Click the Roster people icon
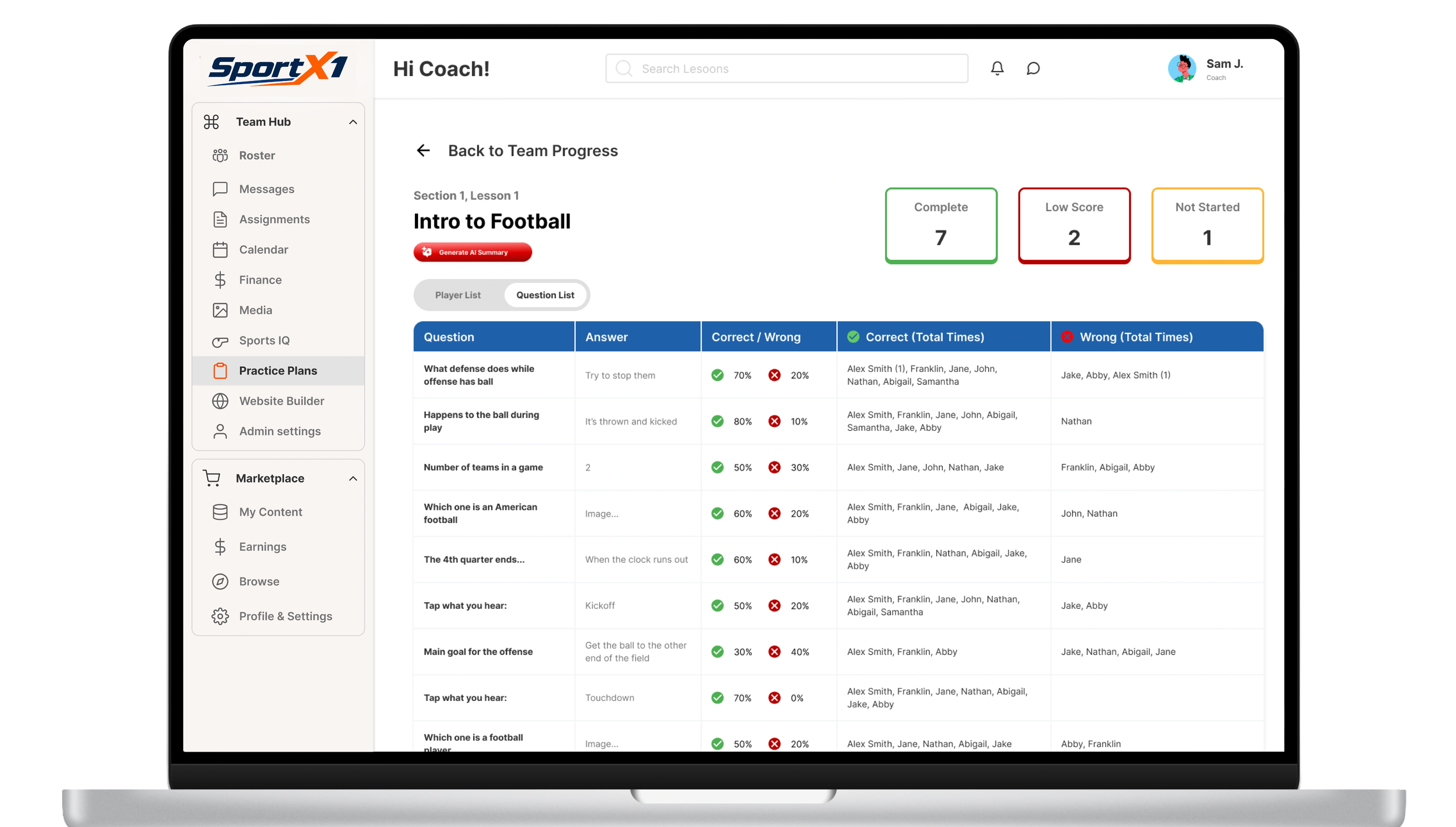Image resolution: width=1456 pixels, height=827 pixels. point(220,155)
